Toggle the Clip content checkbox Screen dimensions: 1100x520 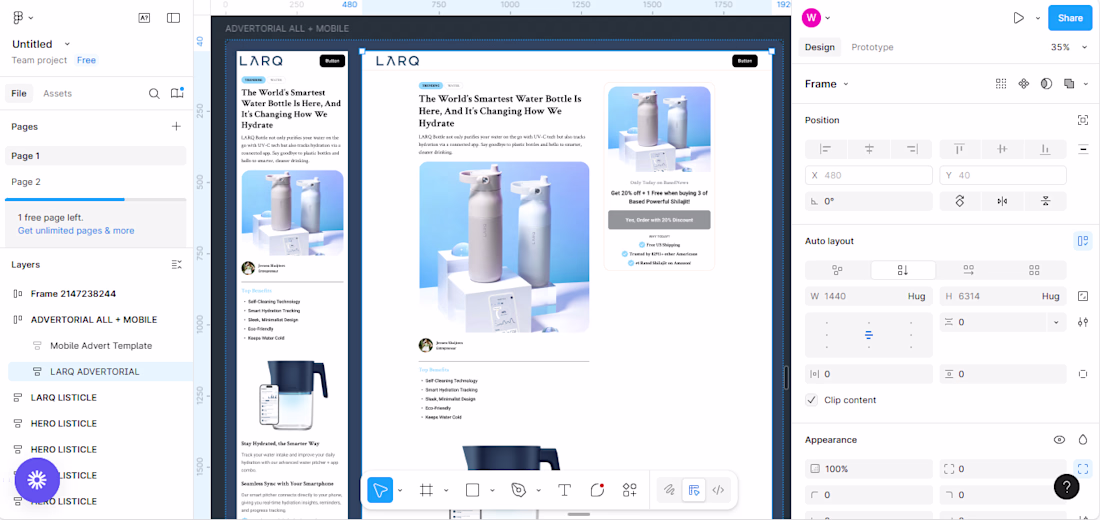pos(812,400)
